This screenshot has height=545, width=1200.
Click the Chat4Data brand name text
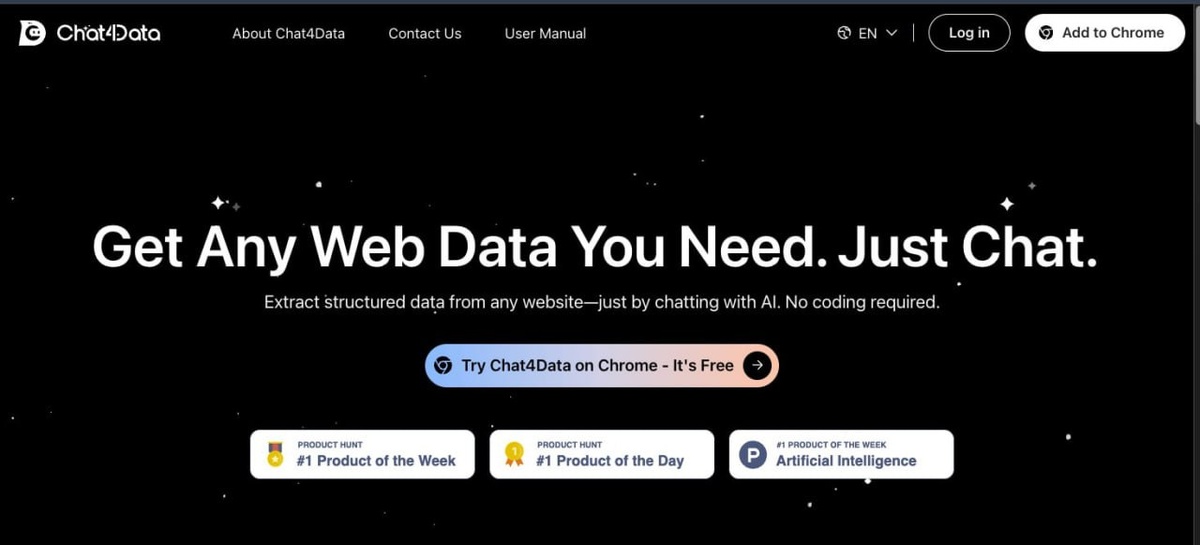click(108, 33)
